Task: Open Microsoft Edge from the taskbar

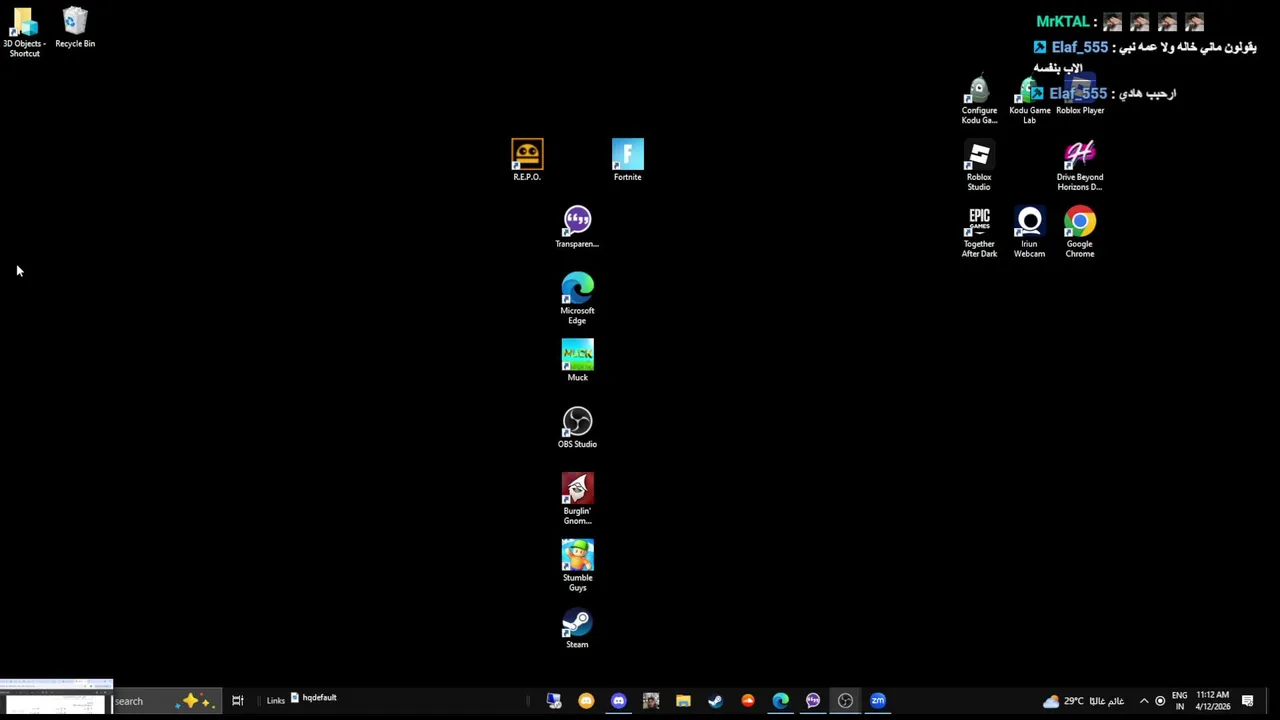Action: pos(780,701)
